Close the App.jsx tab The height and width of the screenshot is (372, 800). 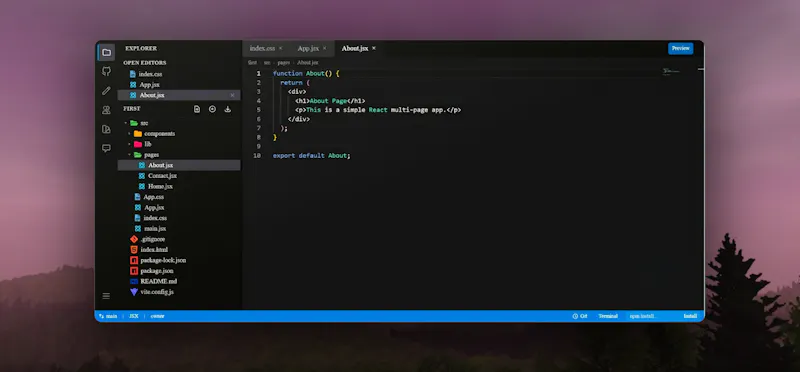[x=324, y=48]
